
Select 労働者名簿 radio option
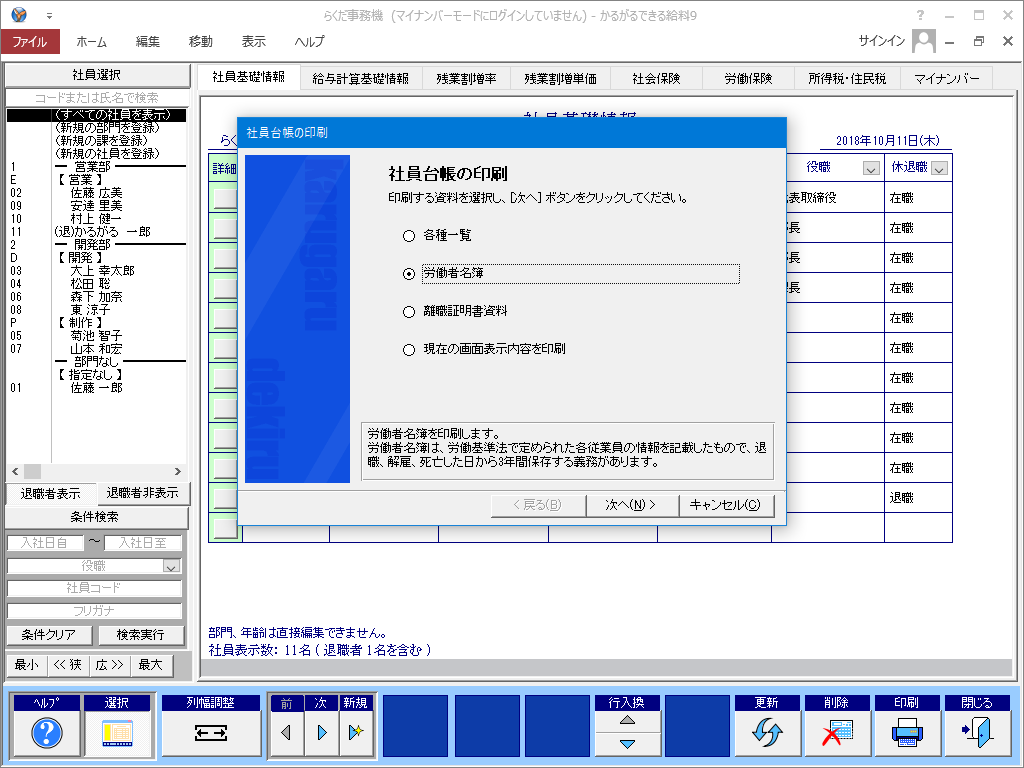click(409, 274)
